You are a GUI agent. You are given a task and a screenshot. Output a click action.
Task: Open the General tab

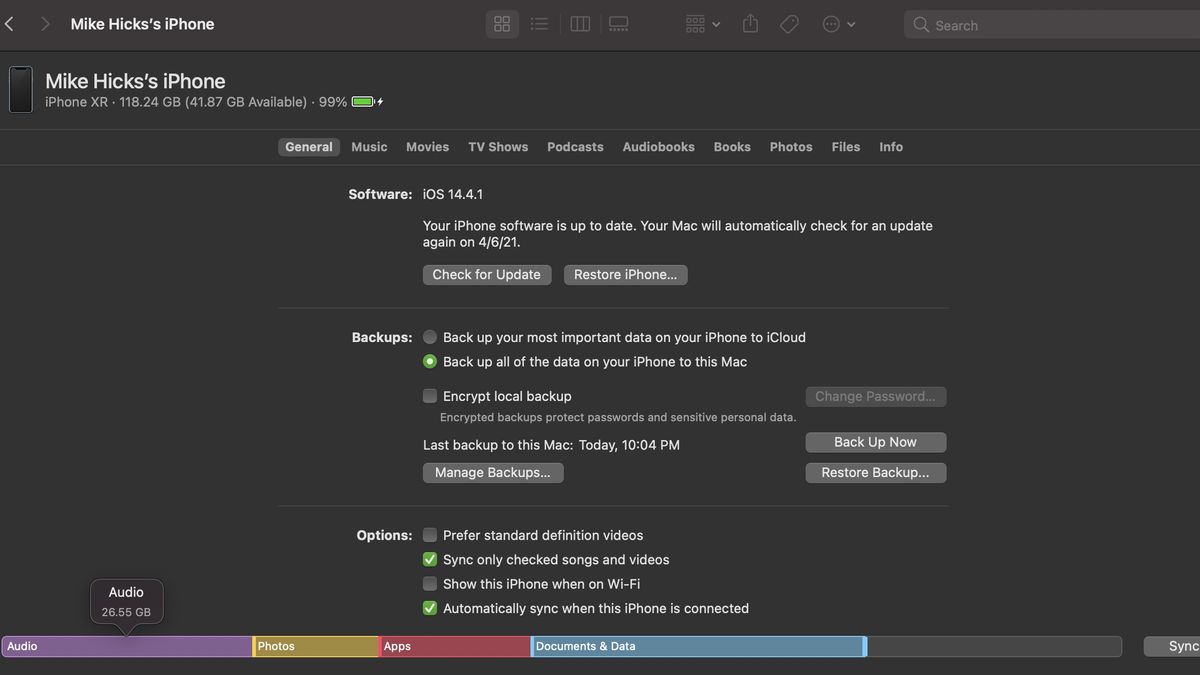point(309,147)
